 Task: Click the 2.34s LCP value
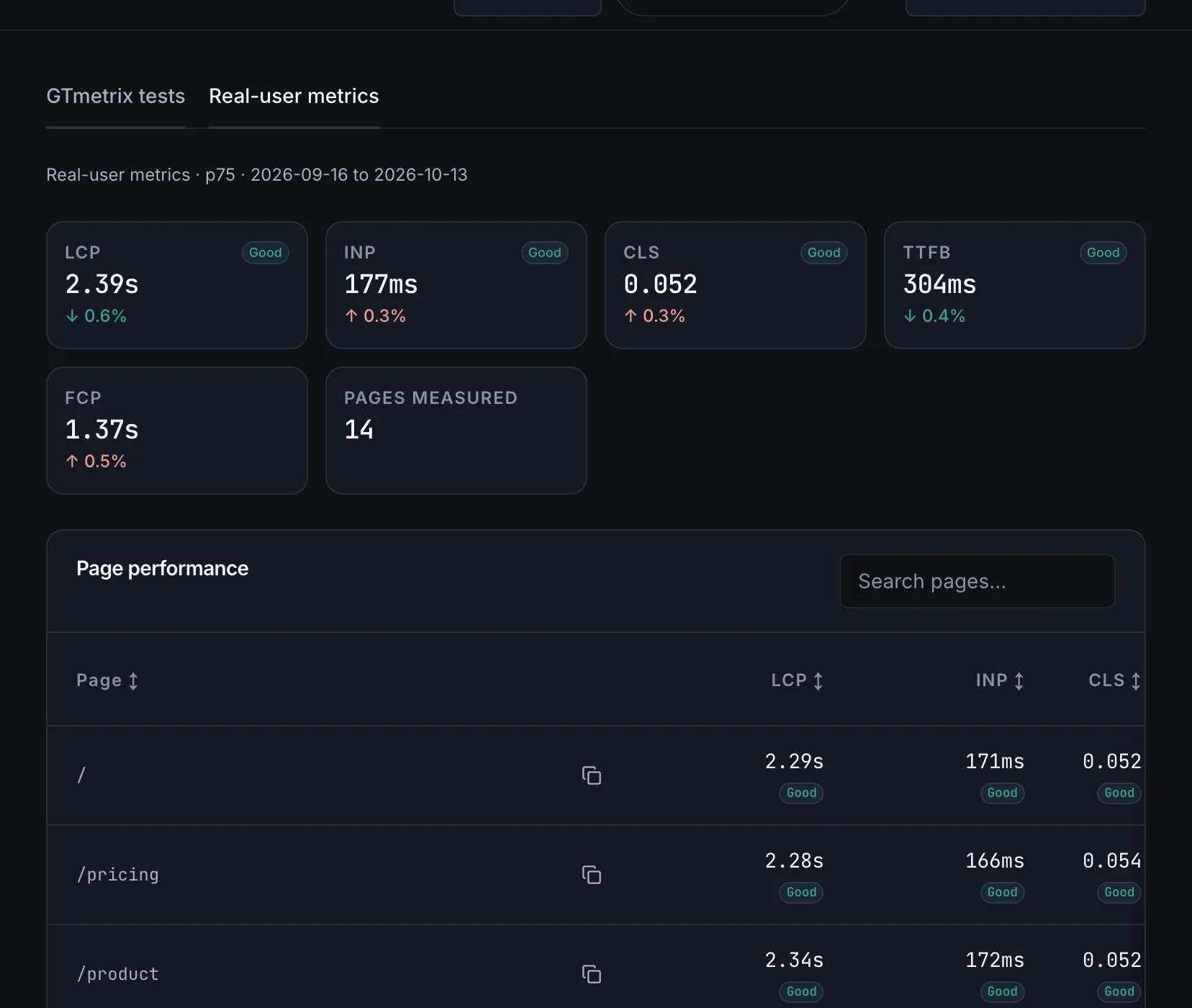pos(794,960)
